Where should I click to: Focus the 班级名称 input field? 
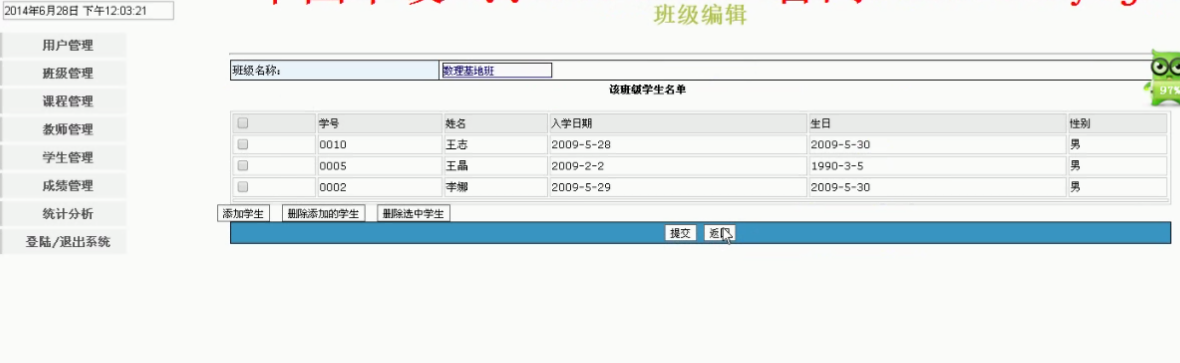496,71
